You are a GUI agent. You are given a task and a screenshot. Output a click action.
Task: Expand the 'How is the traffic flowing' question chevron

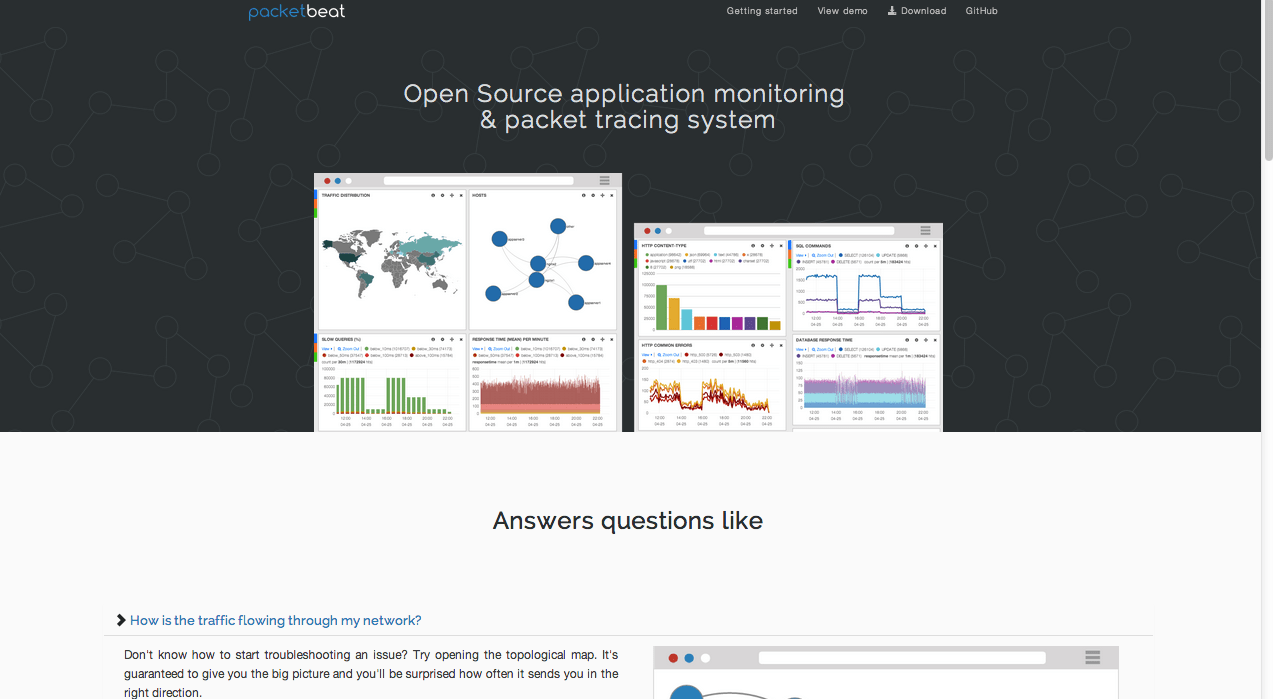point(120,620)
